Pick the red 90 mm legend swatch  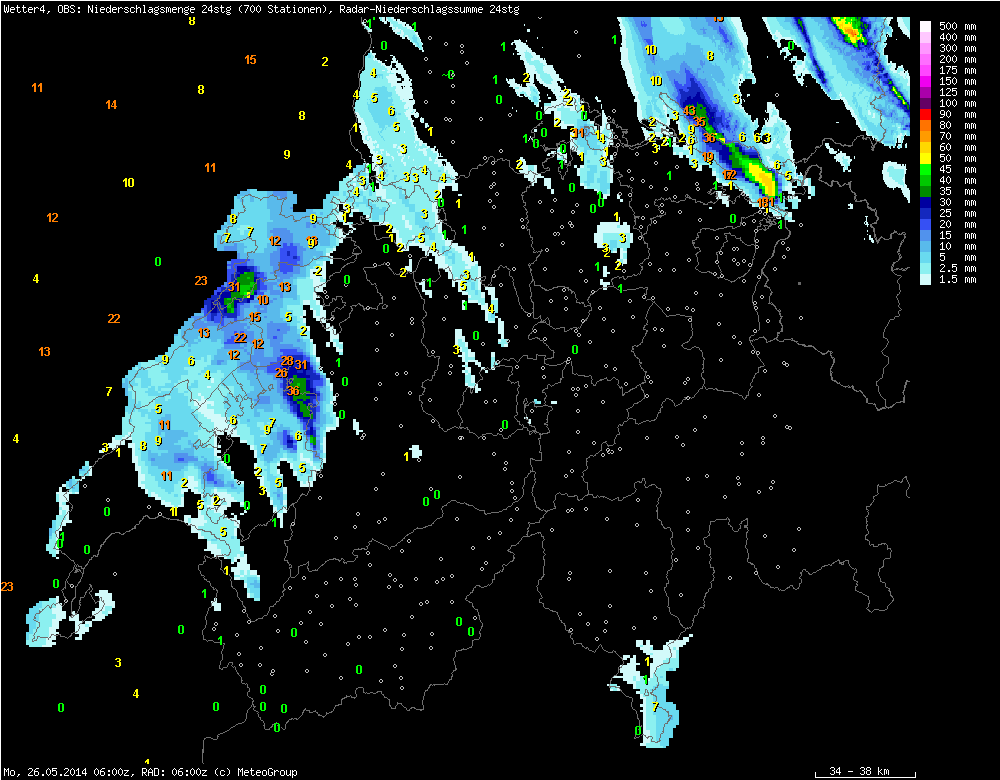[x=926, y=114]
